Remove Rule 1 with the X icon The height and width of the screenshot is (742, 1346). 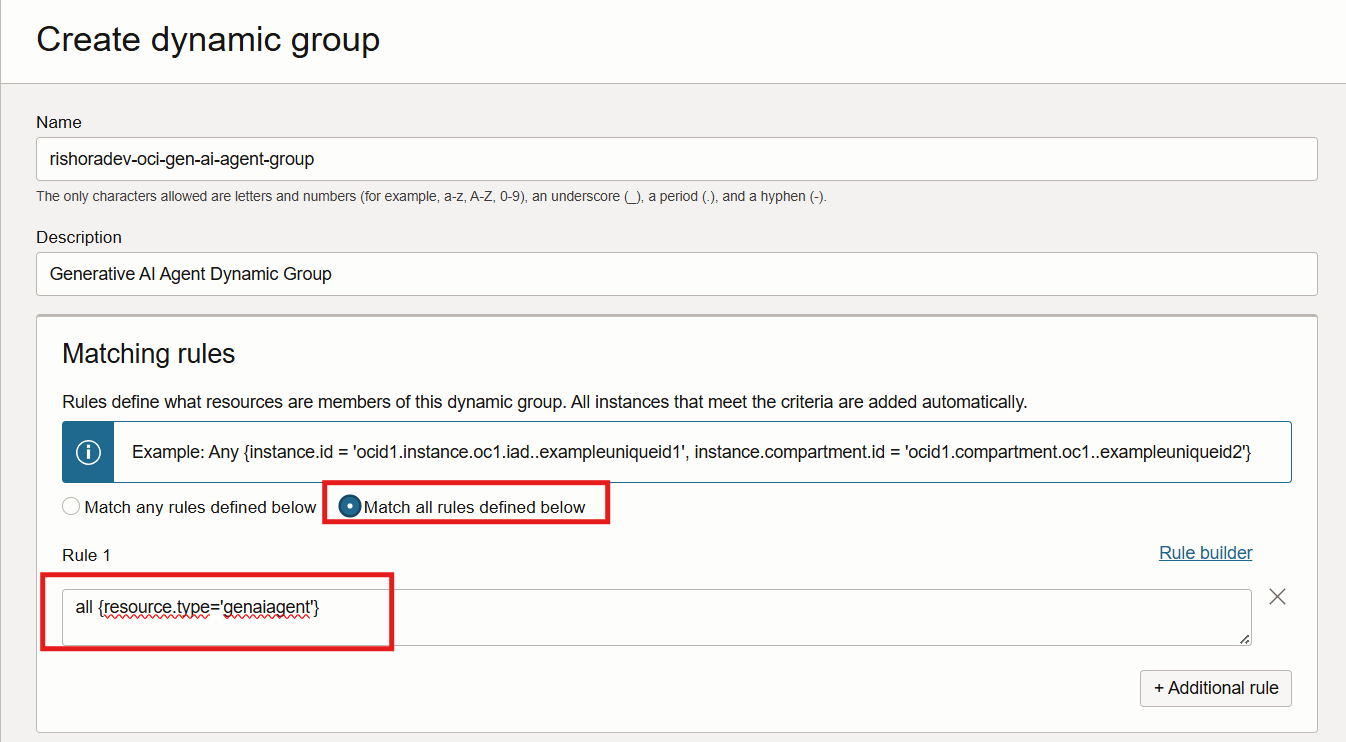pyautogui.click(x=1277, y=597)
